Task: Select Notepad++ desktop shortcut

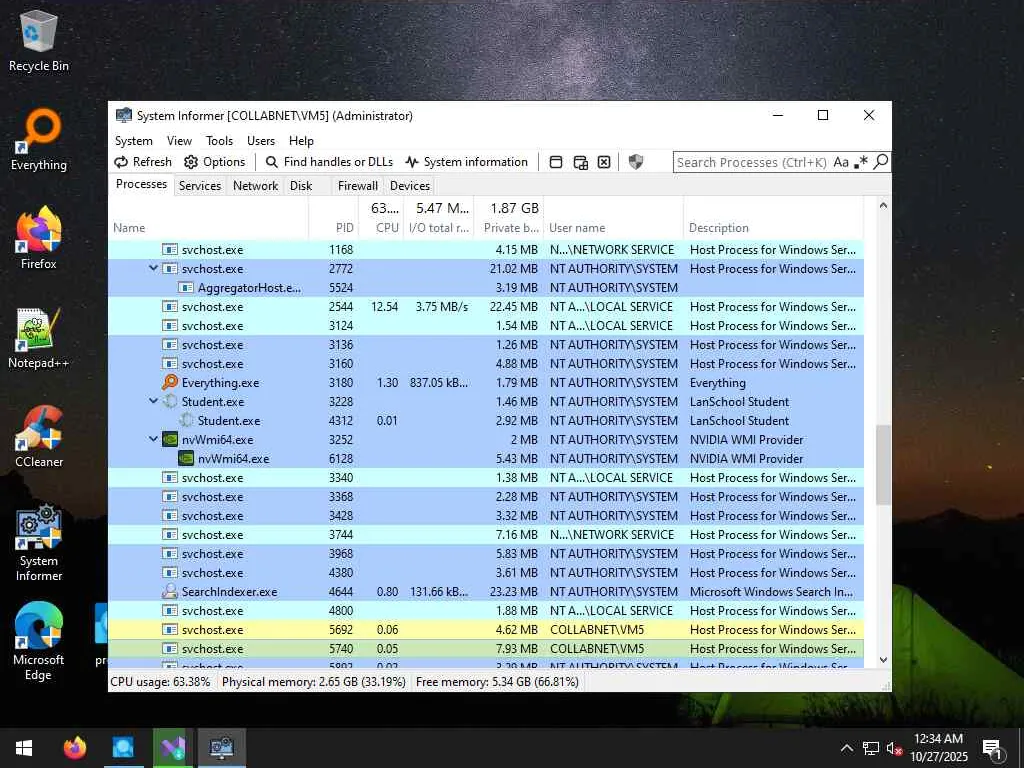Action: (x=39, y=338)
